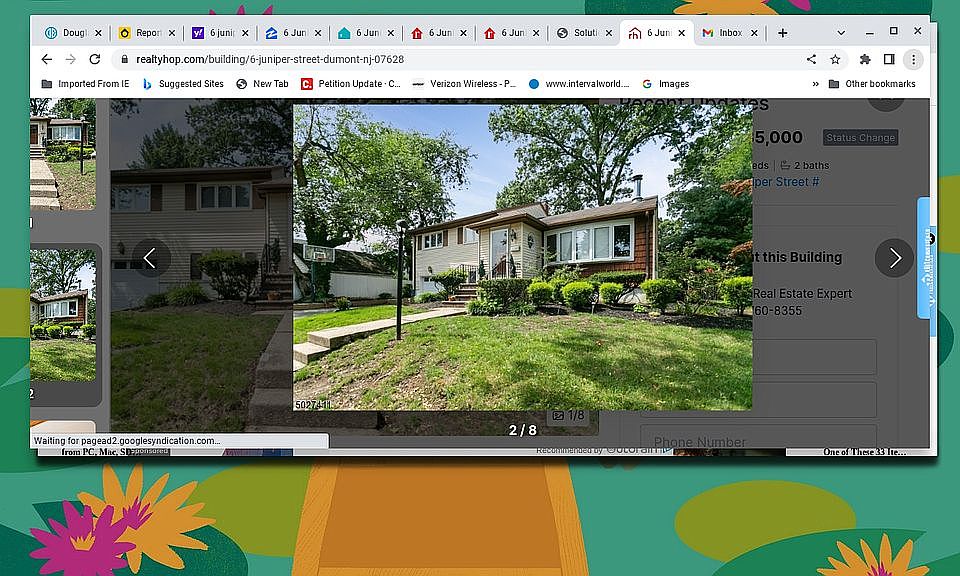This screenshot has width=960, height=576.
Task: Expand the tab search chevron
Action: (x=841, y=32)
